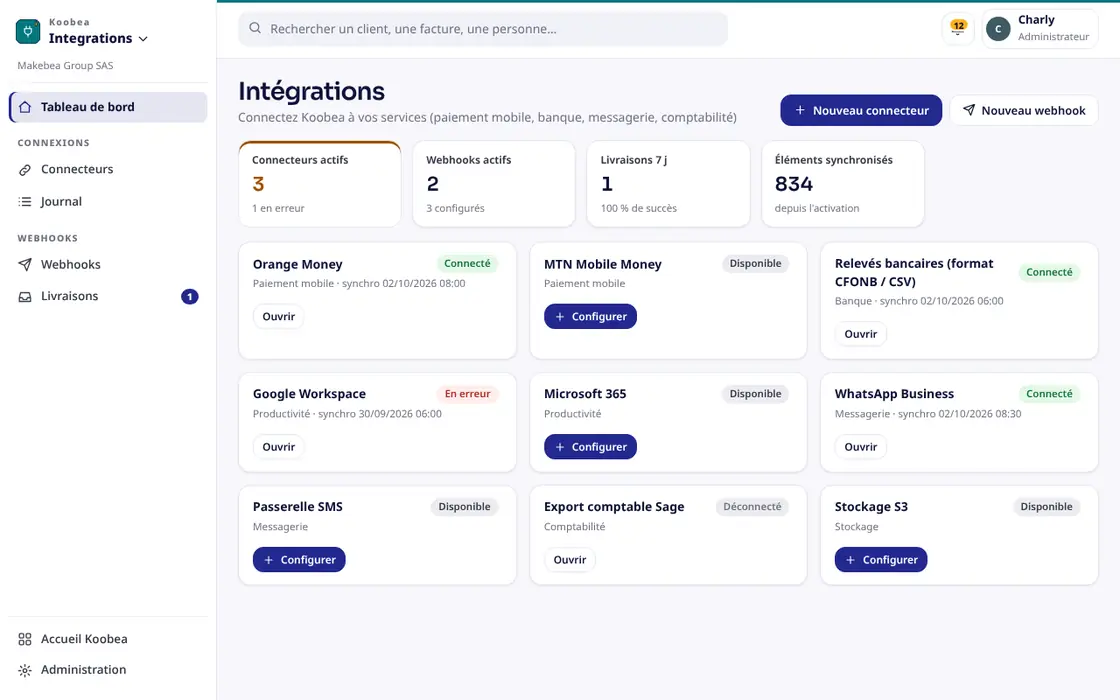Viewport: 1120px width, 700px height.
Task: Open Administration settings
Action: click(x=109, y=670)
